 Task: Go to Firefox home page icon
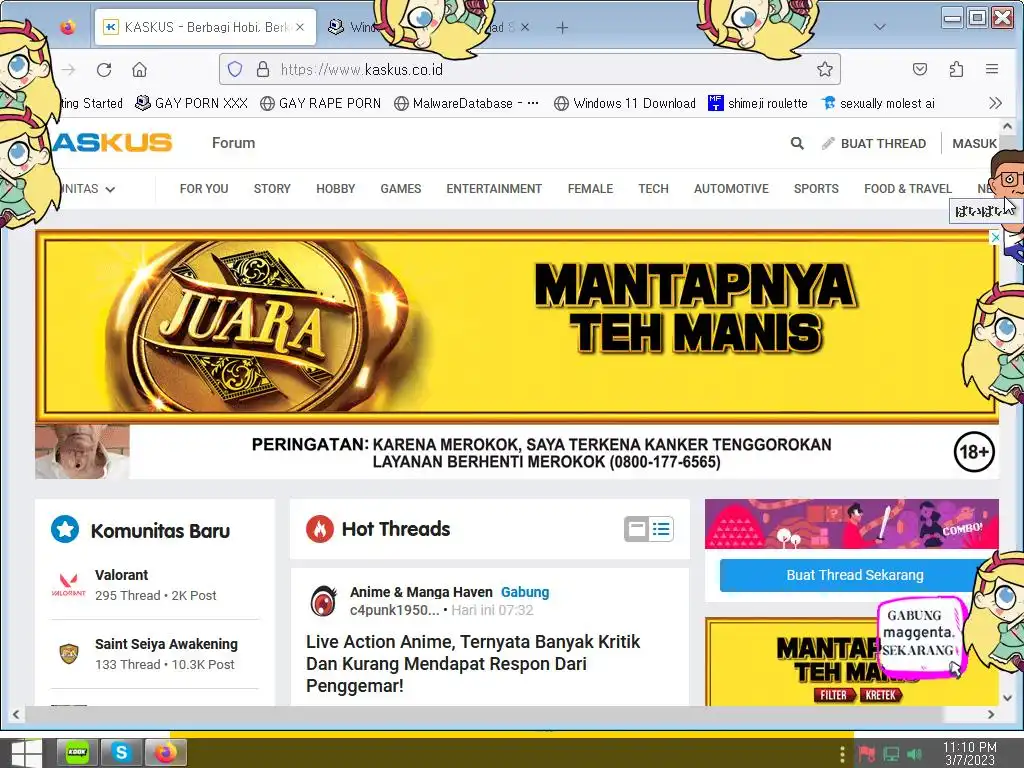(139, 69)
